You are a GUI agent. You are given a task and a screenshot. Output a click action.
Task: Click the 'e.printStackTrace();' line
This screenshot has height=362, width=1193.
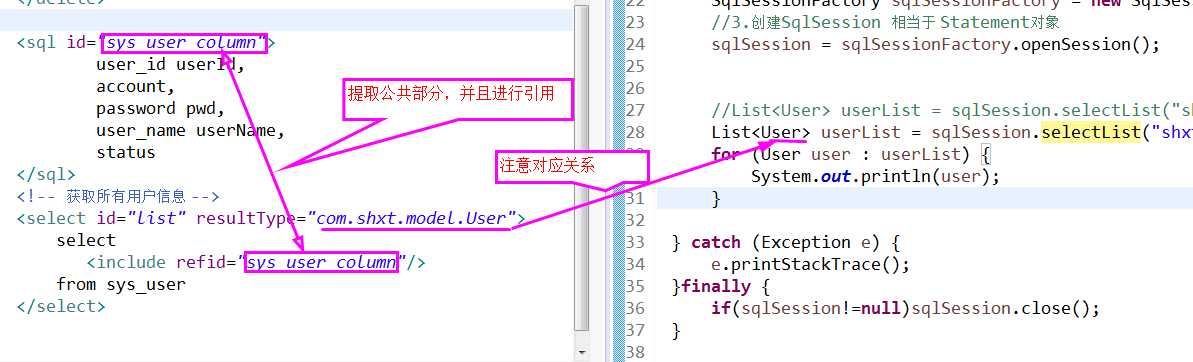click(811, 265)
